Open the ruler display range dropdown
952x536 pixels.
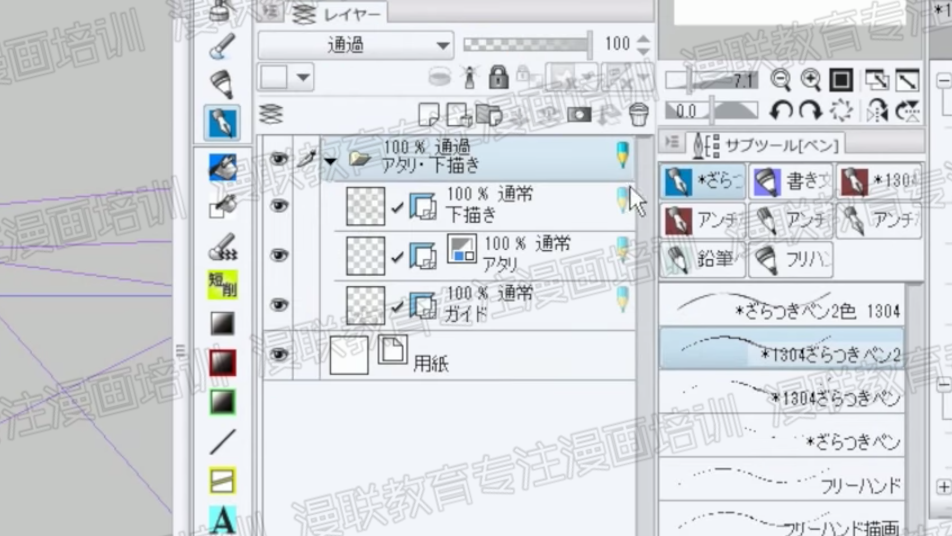[x=625, y=77]
